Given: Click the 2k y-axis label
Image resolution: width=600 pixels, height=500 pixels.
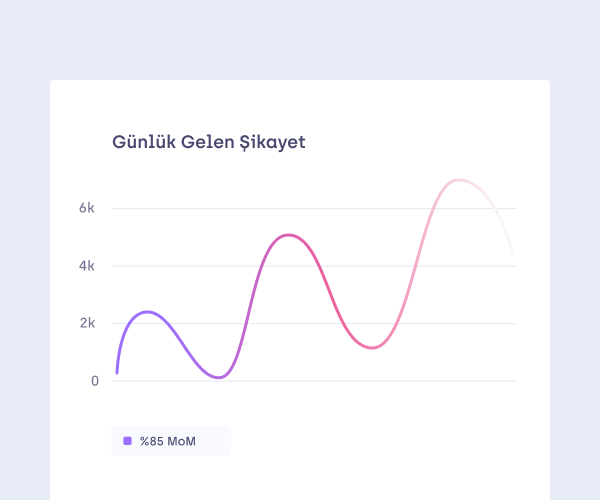Looking at the screenshot, I should tap(88, 323).
